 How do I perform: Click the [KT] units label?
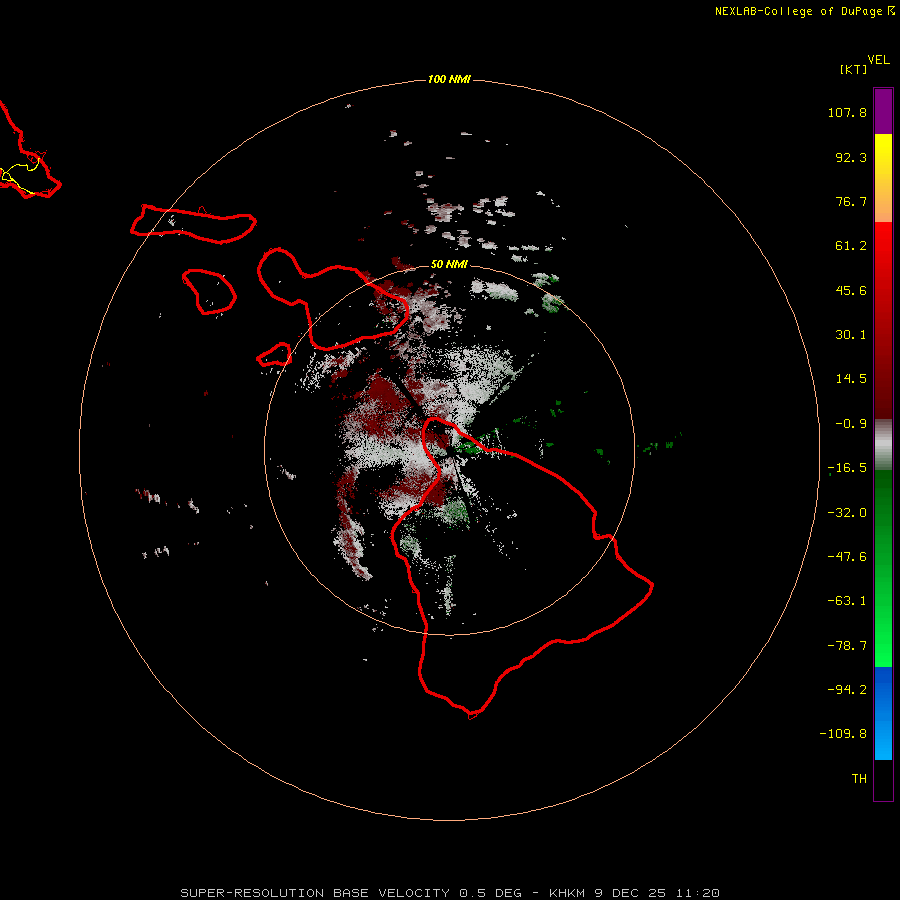click(854, 69)
